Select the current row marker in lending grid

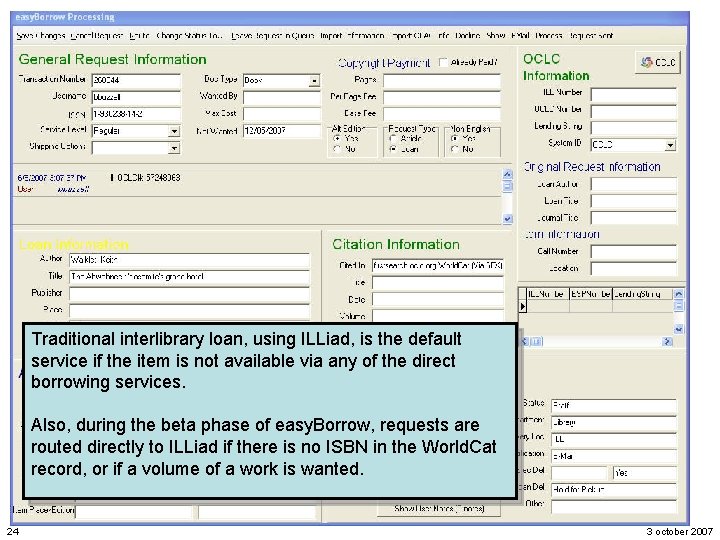(x=523, y=306)
